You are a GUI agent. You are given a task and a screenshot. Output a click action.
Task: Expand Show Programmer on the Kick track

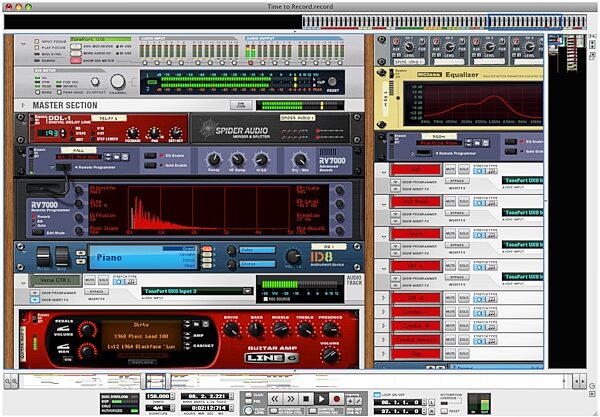coord(395,182)
